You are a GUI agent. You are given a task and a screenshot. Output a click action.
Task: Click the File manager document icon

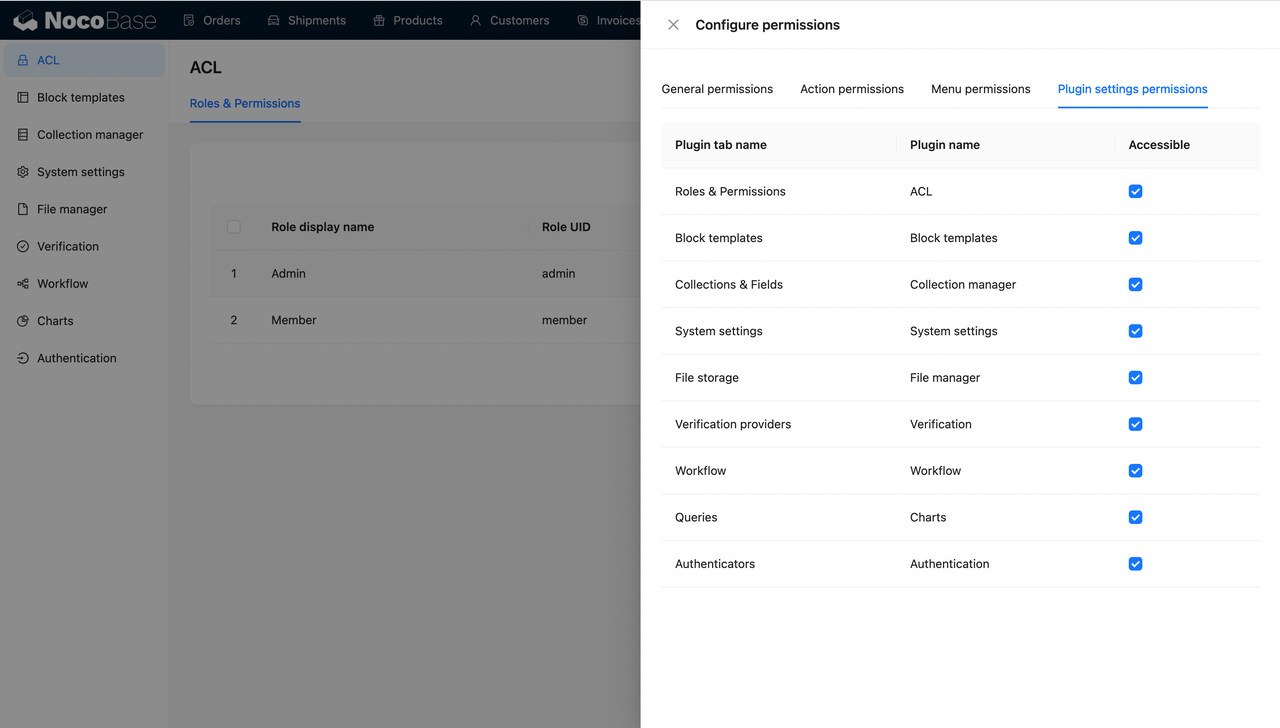[23, 209]
